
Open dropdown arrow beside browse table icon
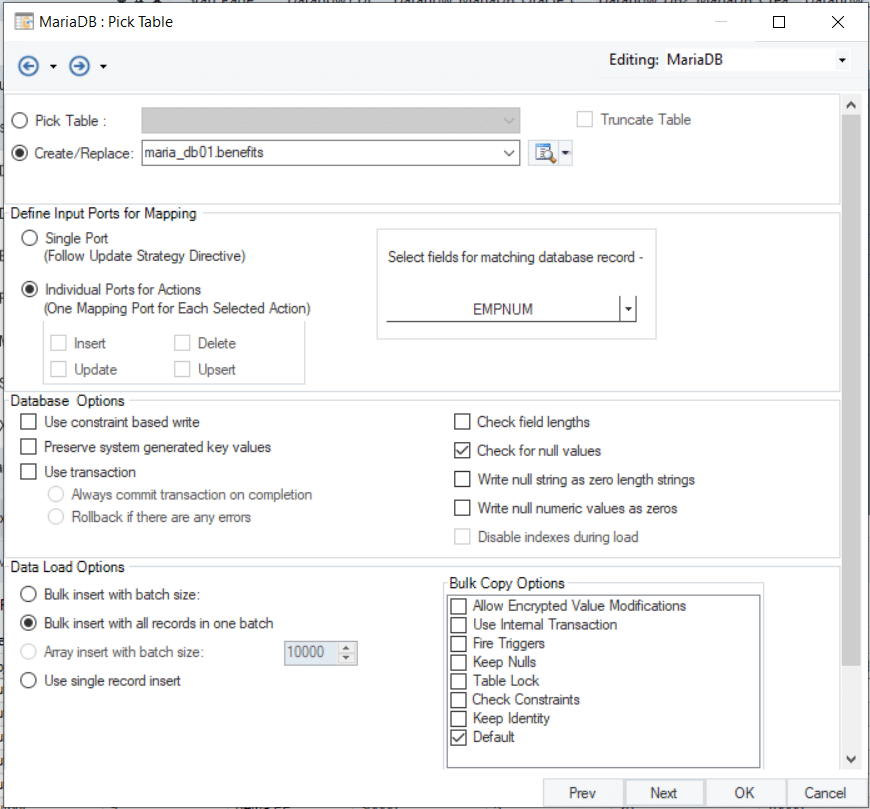tap(566, 153)
